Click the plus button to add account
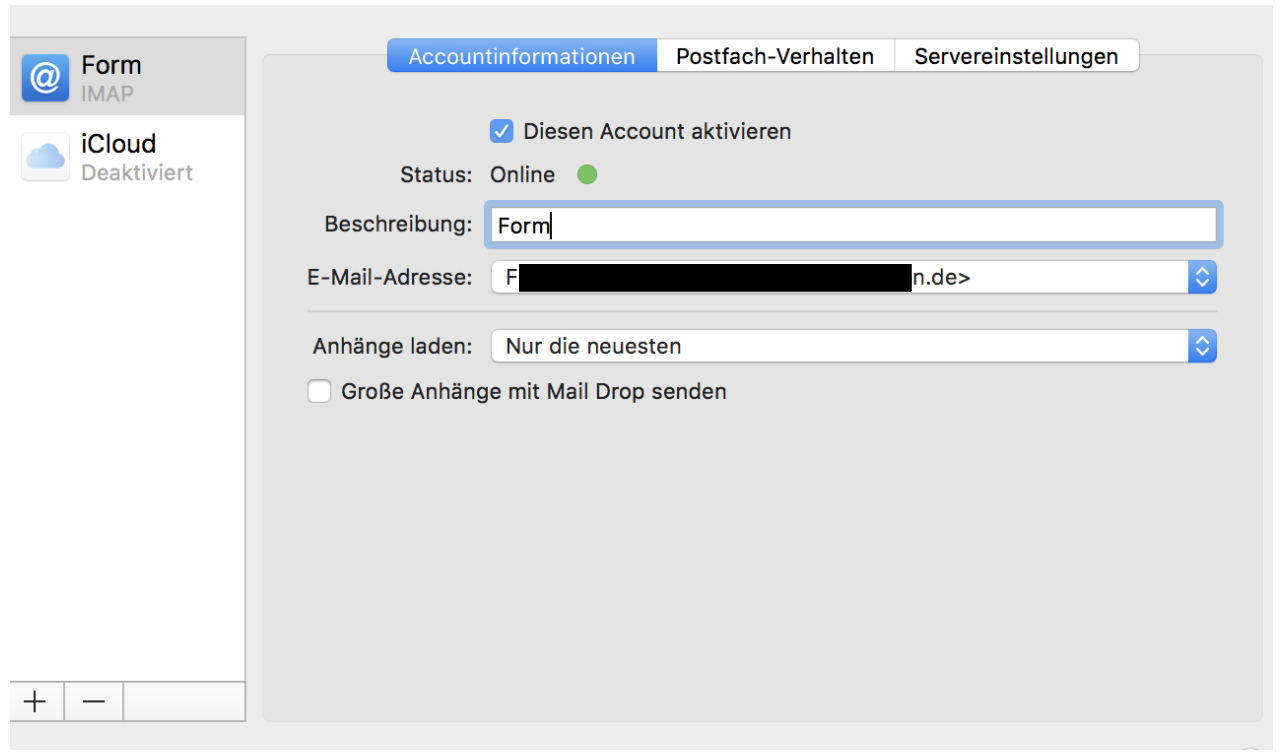1284x754 pixels. (36, 701)
